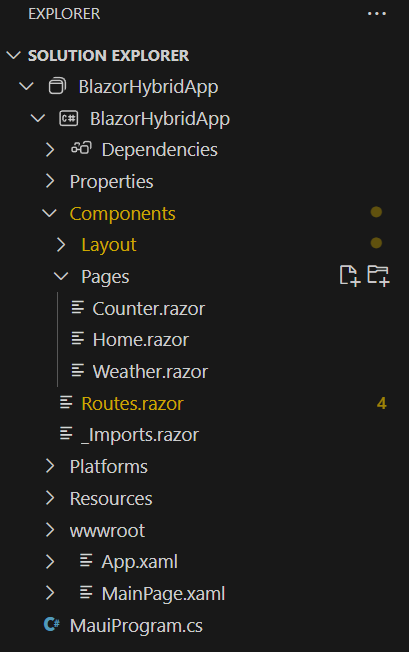This screenshot has width=409, height=652.
Task: Open Counter.razor file
Action: tap(148, 309)
